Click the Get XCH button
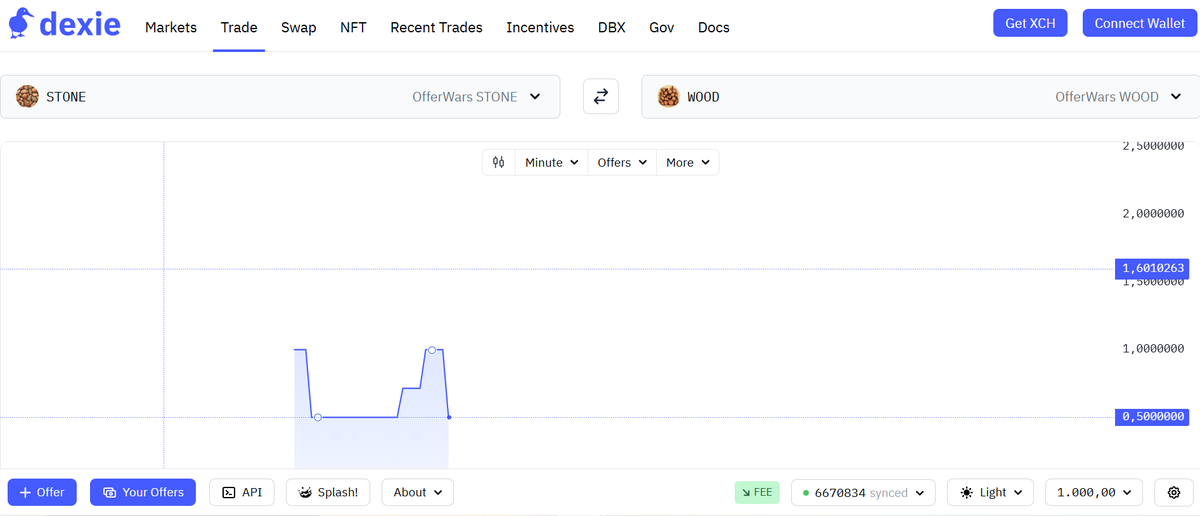The width and height of the screenshot is (1200, 516). pos(1030,23)
